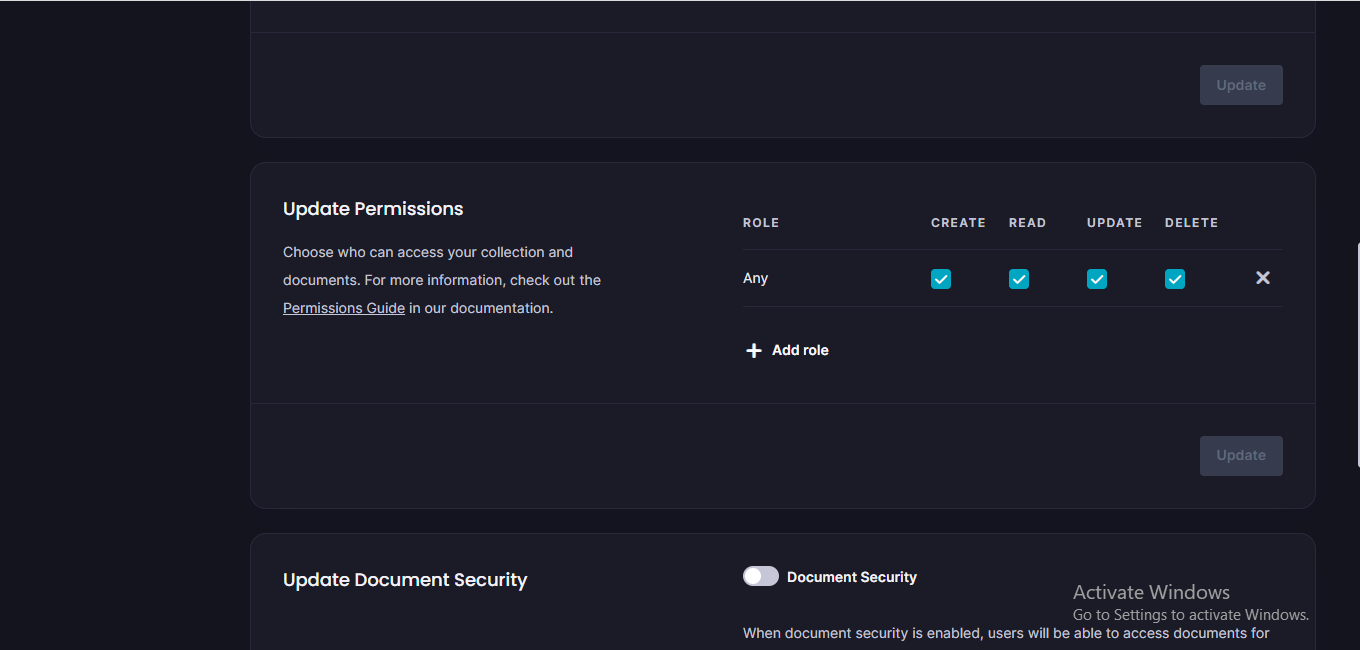Uncheck Read permission for Any role
Screen dimensions: 1360x650
pyautogui.click(x=1019, y=279)
